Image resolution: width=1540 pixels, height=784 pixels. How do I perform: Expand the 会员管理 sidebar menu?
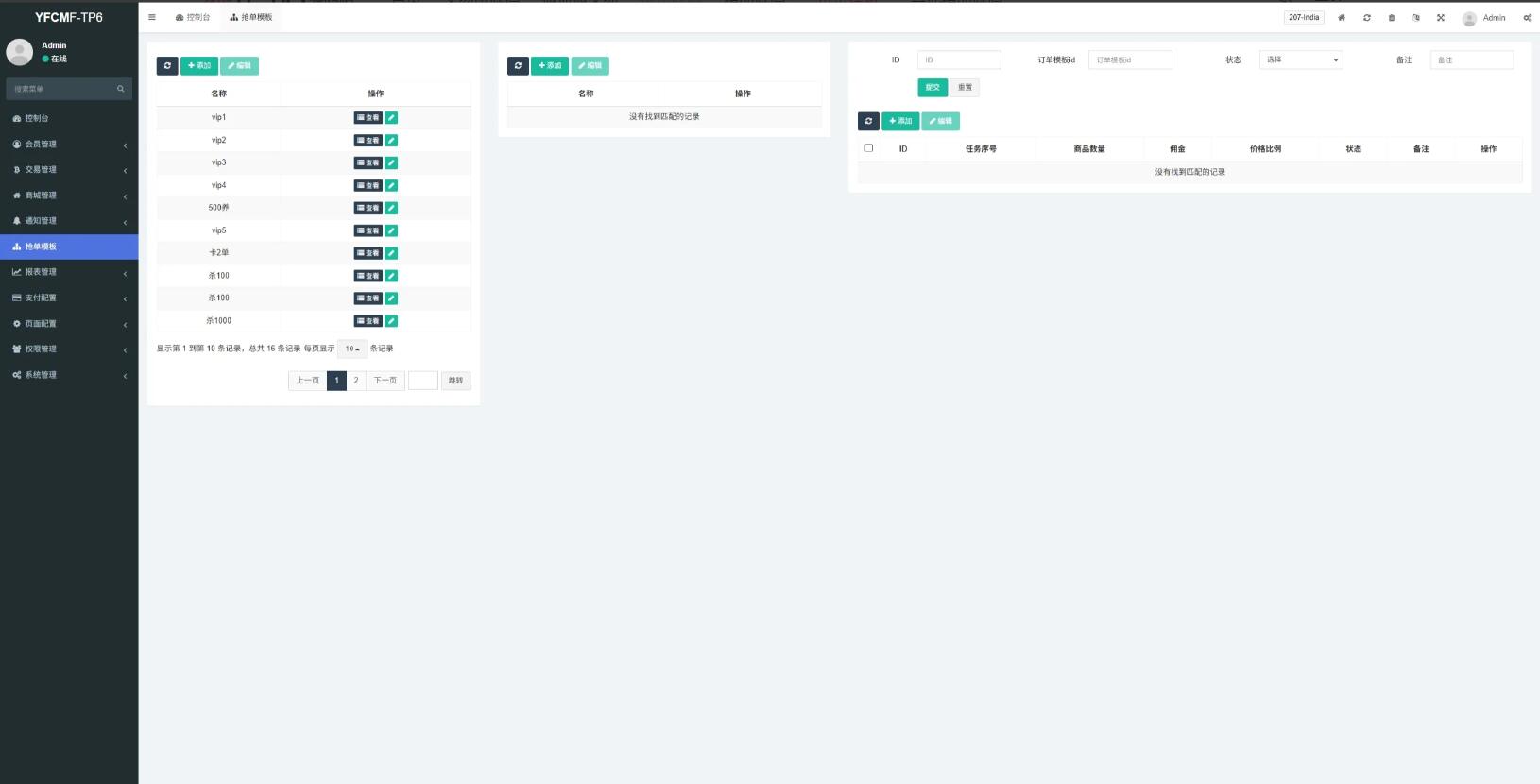pos(68,145)
